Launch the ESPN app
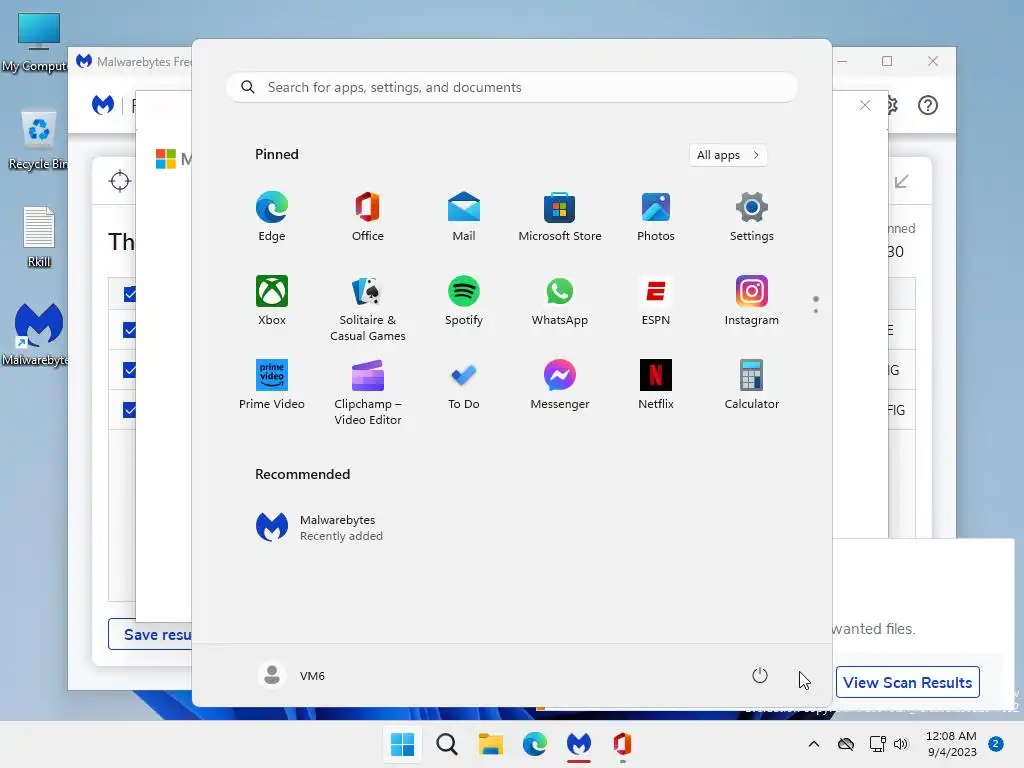1024x768 pixels. [656, 301]
